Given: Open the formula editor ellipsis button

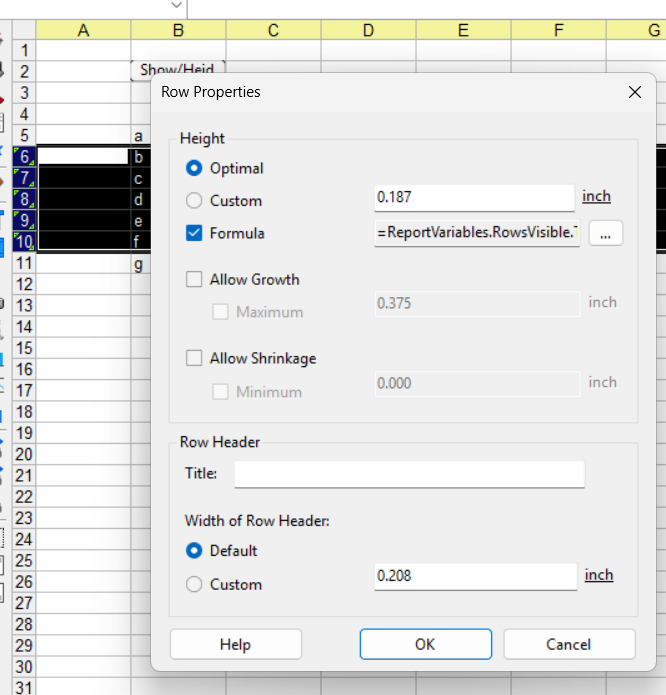Looking at the screenshot, I should point(606,233).
